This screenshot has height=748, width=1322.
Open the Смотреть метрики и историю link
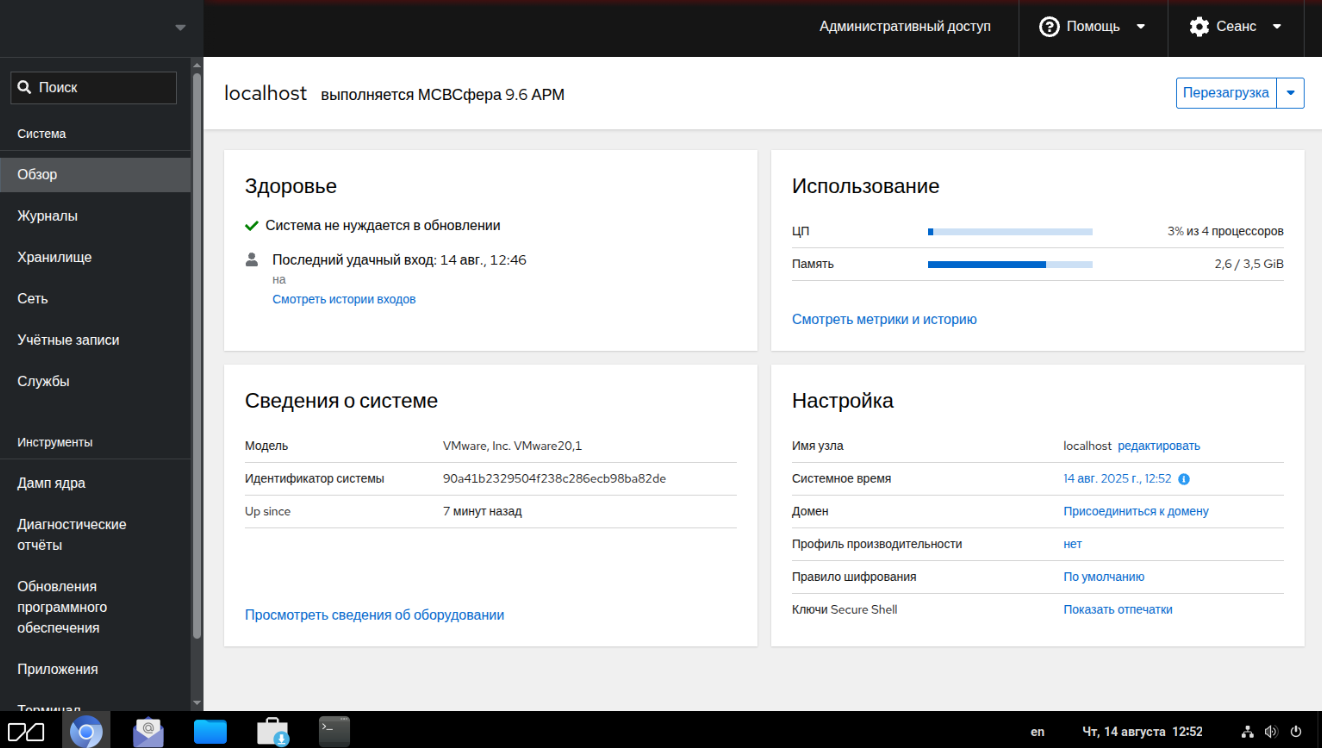click(x=884, y=320)
